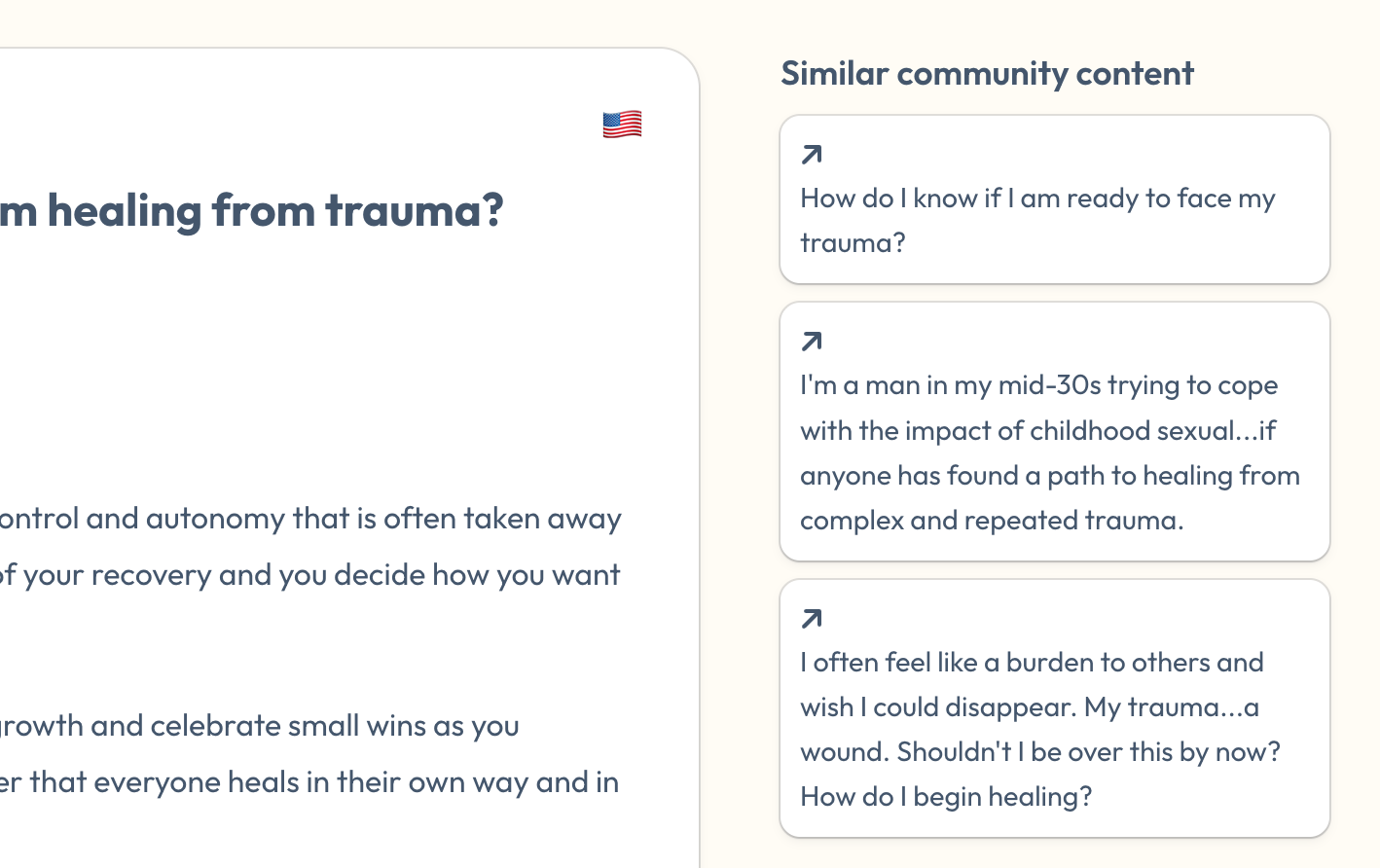Click 'everyone heals in their own way' line
Viewport: 1380px width, 868px height.
point(309,782)
